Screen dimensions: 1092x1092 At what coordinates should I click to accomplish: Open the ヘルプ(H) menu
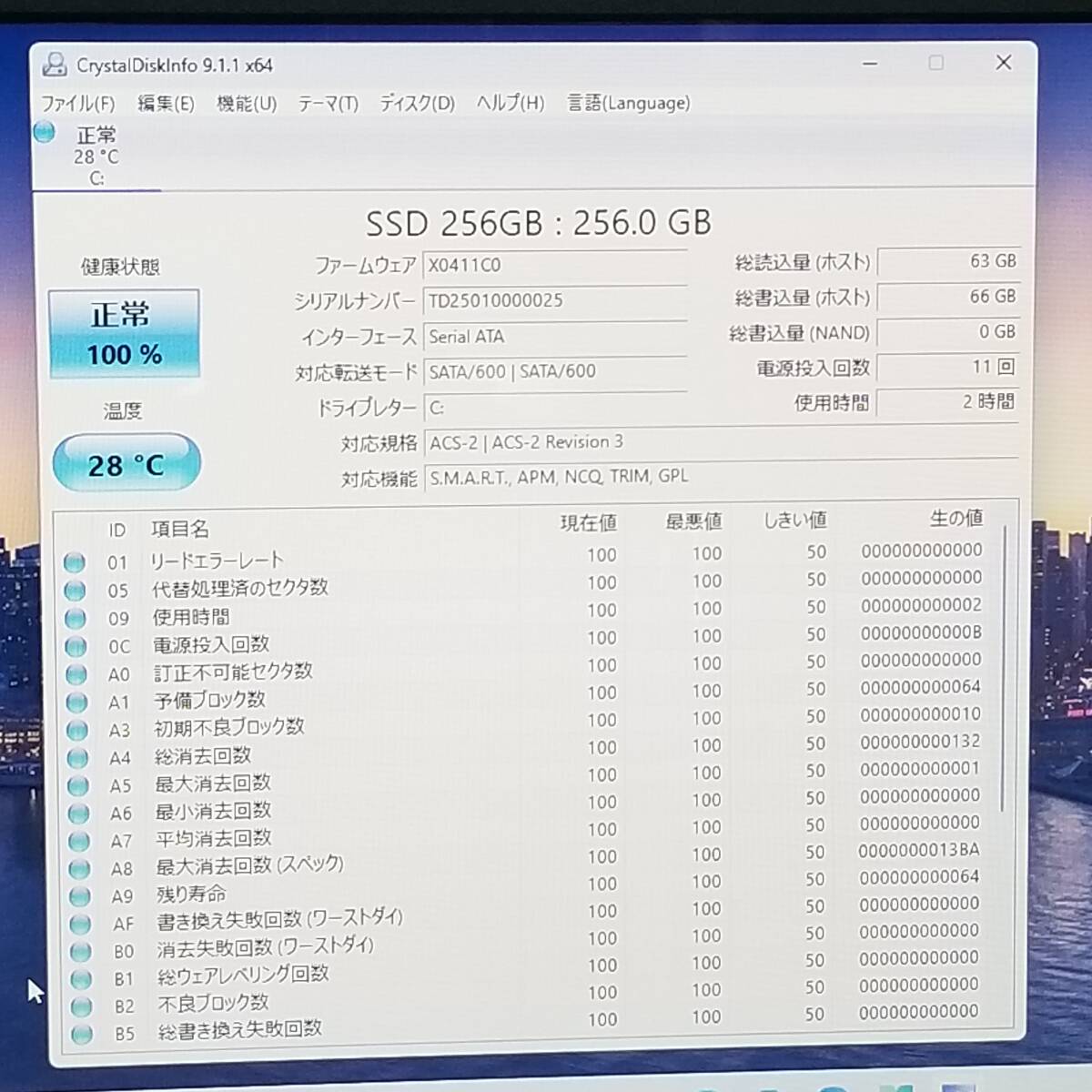(511, 102)
